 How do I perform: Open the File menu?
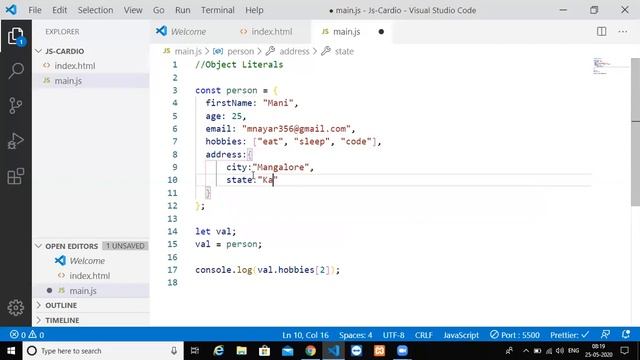coord(35,10)
